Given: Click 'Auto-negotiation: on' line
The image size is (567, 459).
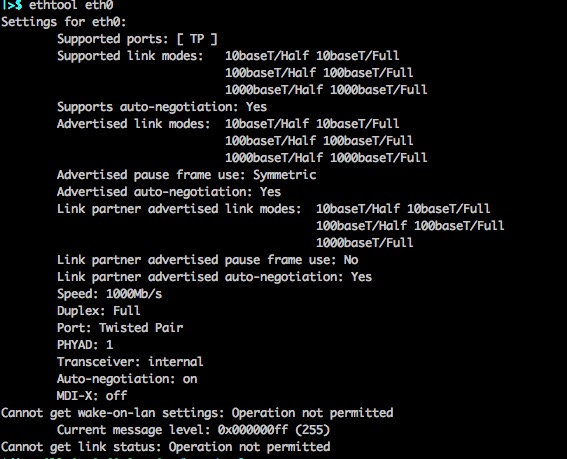Looking at the screenshot, I should [127, 379].
